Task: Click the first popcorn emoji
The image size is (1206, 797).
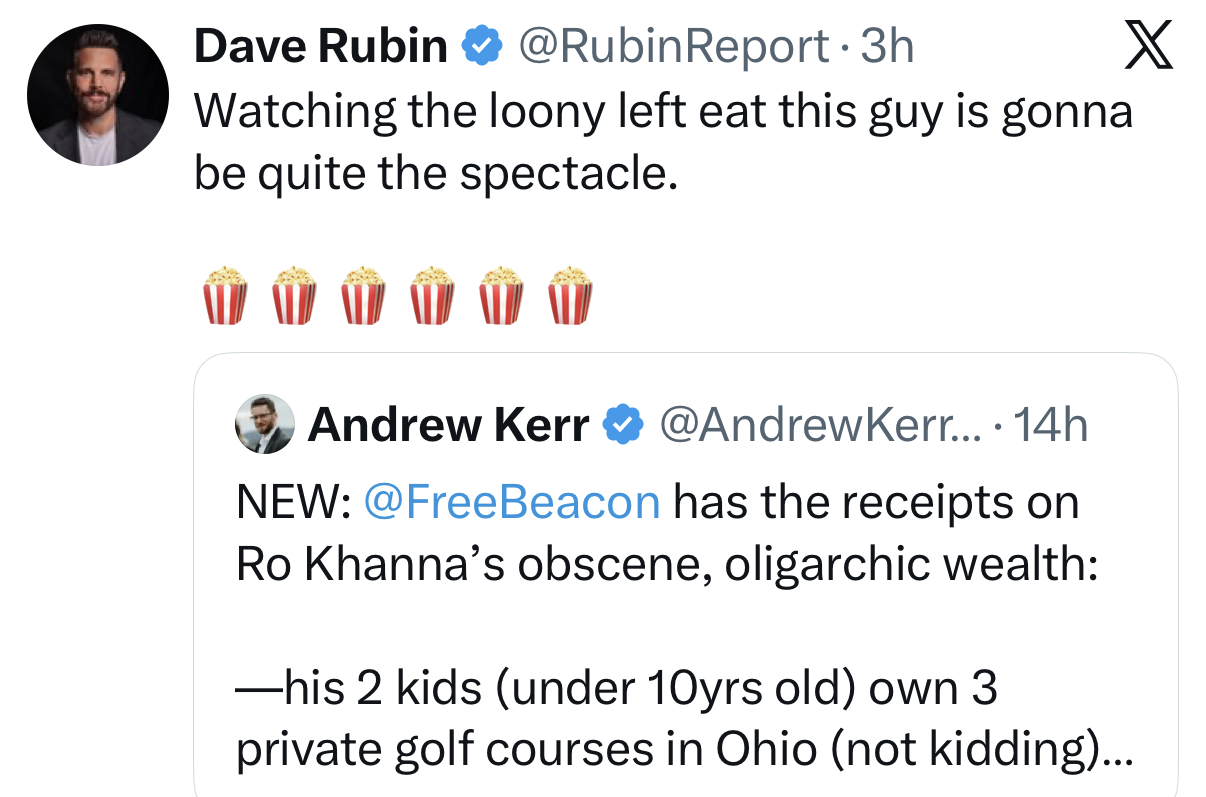Action: [x=225, y=295]
